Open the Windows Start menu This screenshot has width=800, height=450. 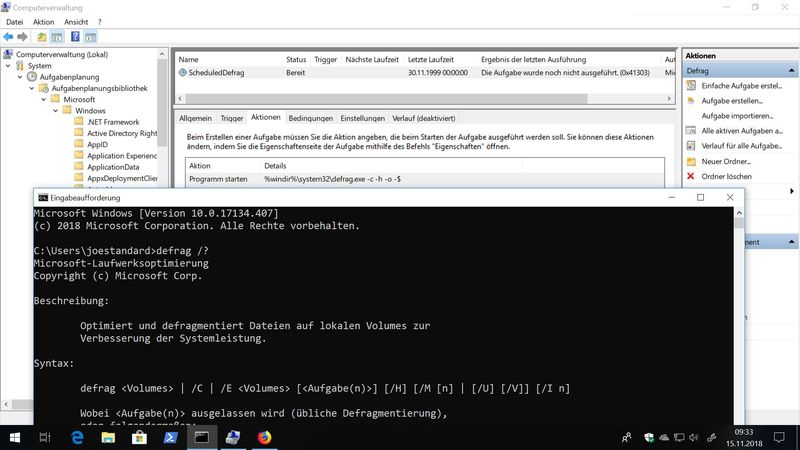click(15, 437)
